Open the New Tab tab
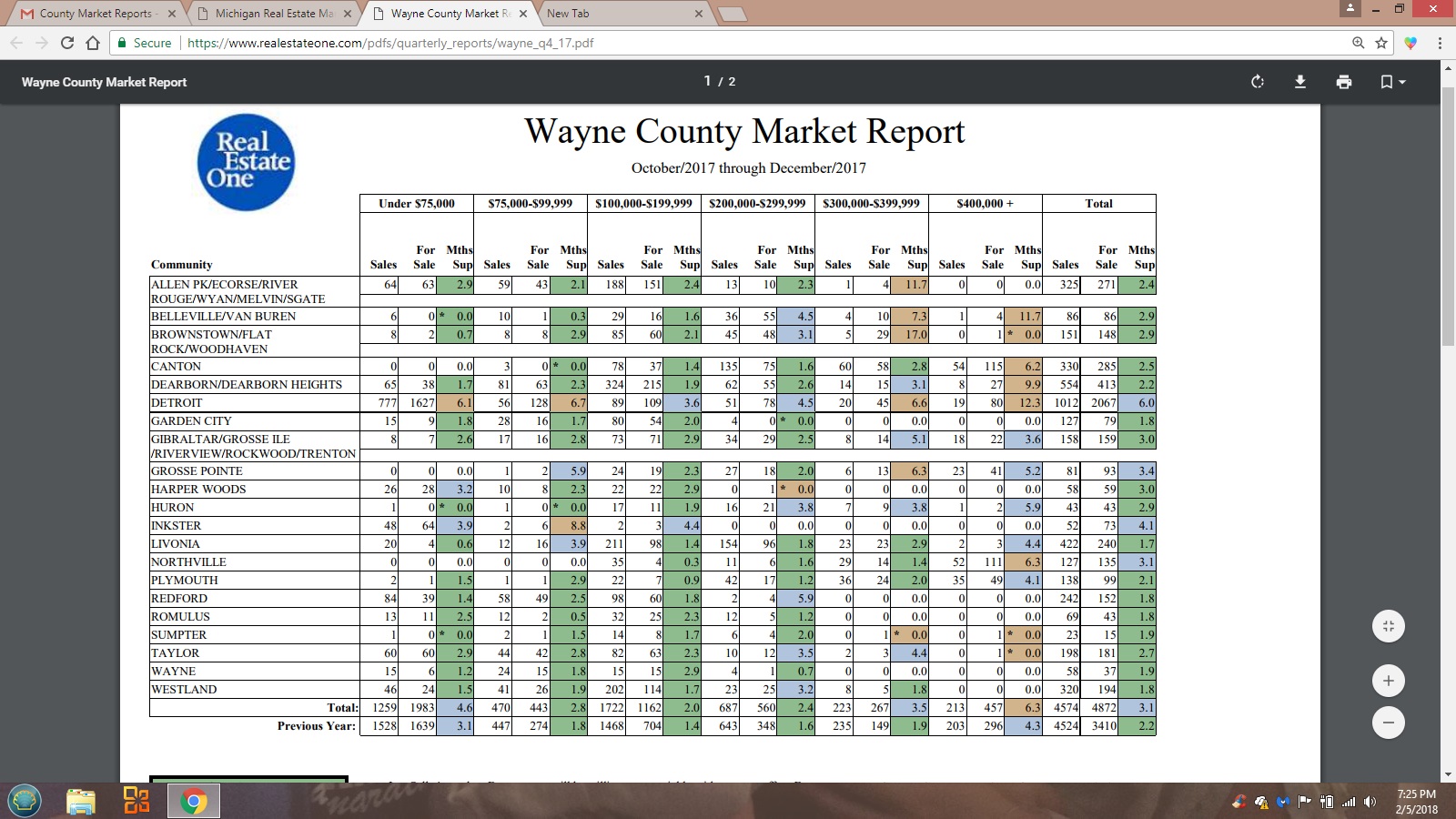Viewport: 1456px width, 819px height. click(x=619, y=14)
